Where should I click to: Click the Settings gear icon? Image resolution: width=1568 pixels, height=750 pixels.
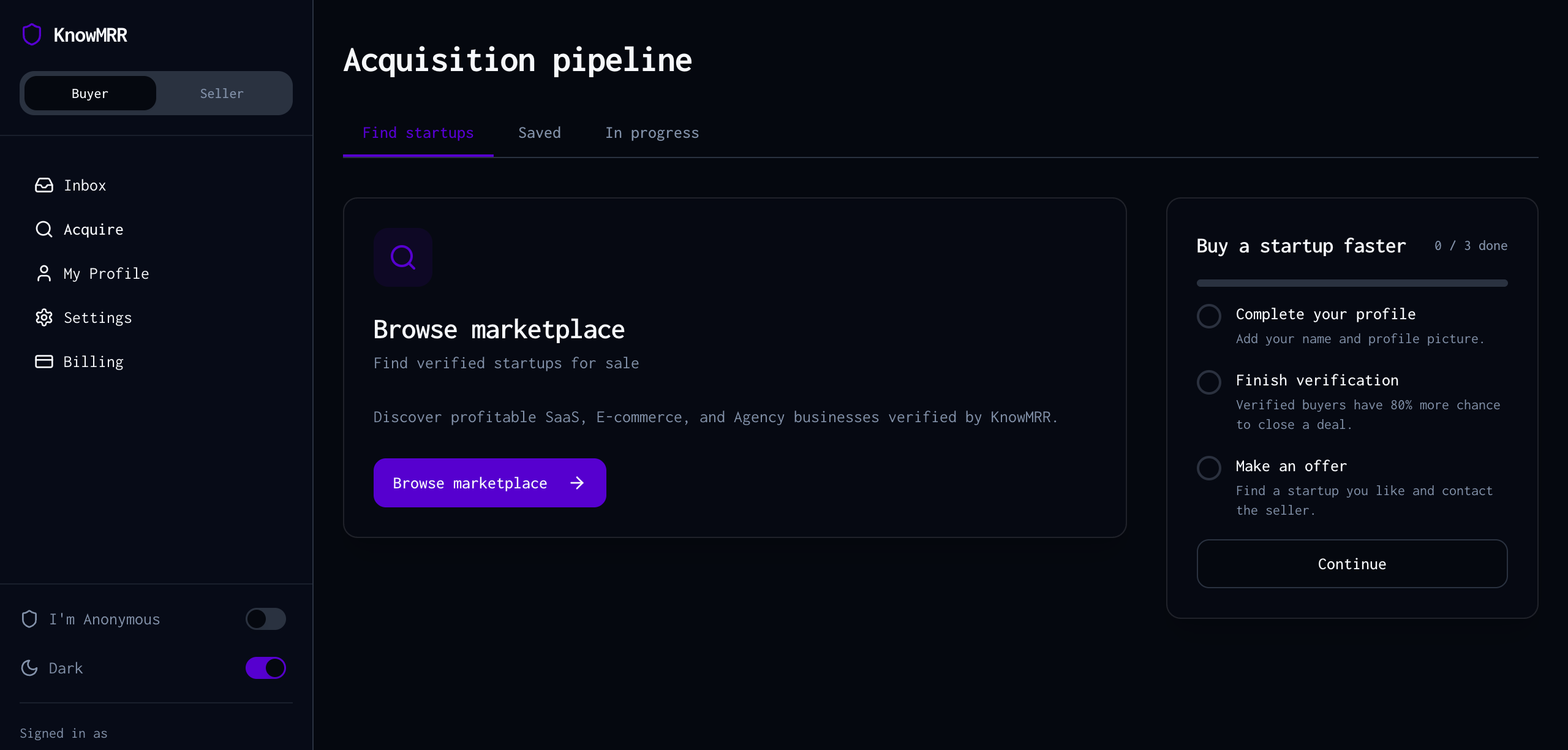click(x=44, y=317)
